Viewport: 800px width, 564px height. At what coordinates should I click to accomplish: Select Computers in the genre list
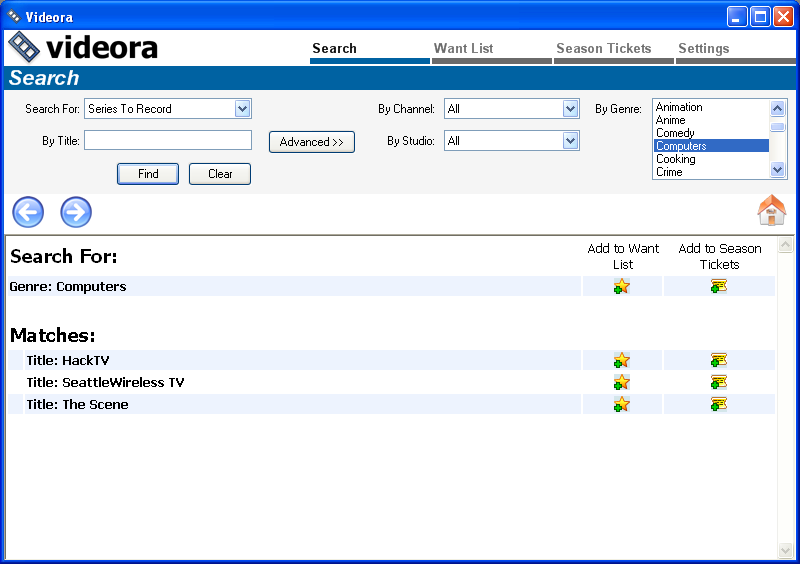(711, 146)
